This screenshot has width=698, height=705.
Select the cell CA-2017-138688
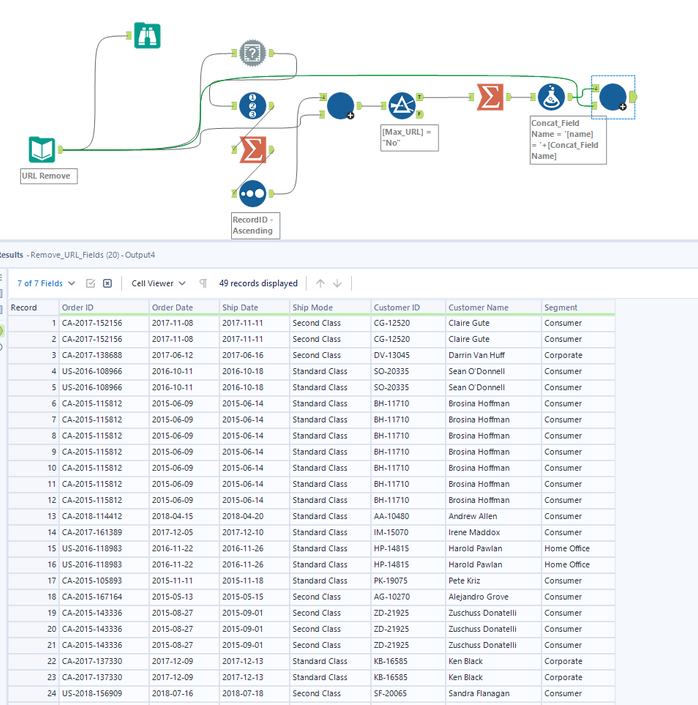104,355
